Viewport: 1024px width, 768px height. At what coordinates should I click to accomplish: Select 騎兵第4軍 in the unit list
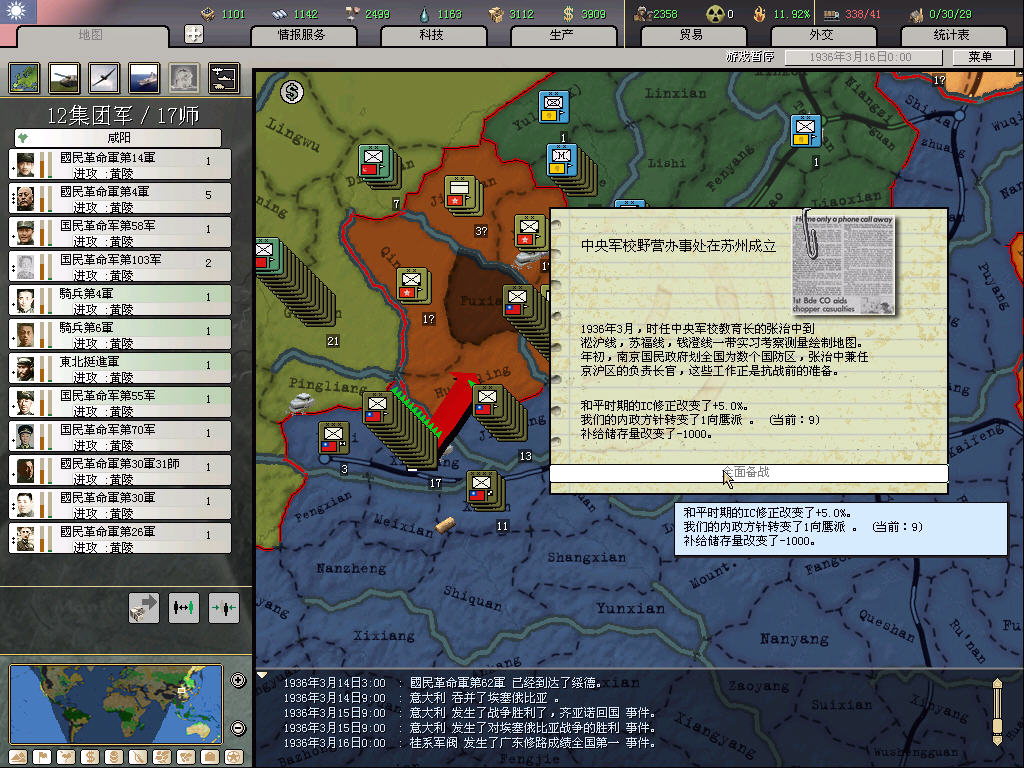(x=120, y=300)
